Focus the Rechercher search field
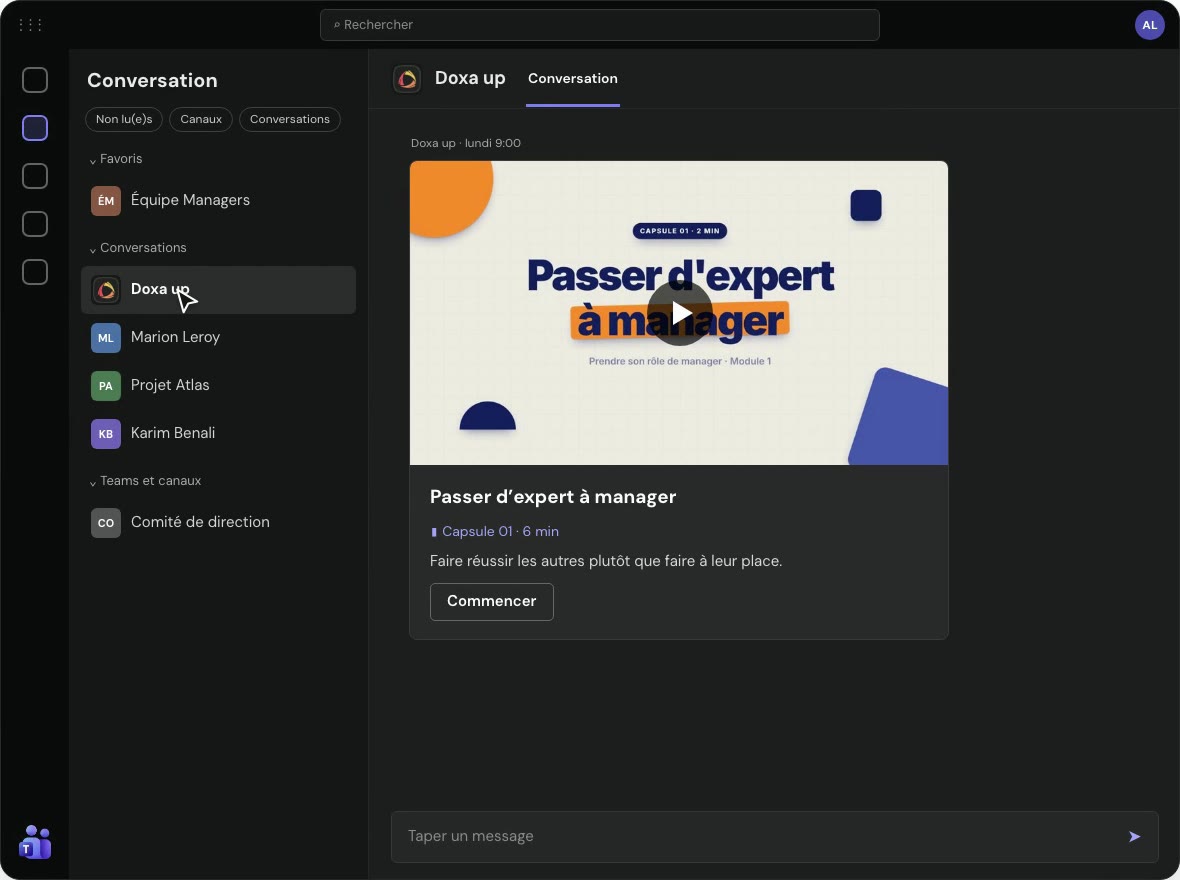This screenshot has height=880, width=1180. coord(600,25)
